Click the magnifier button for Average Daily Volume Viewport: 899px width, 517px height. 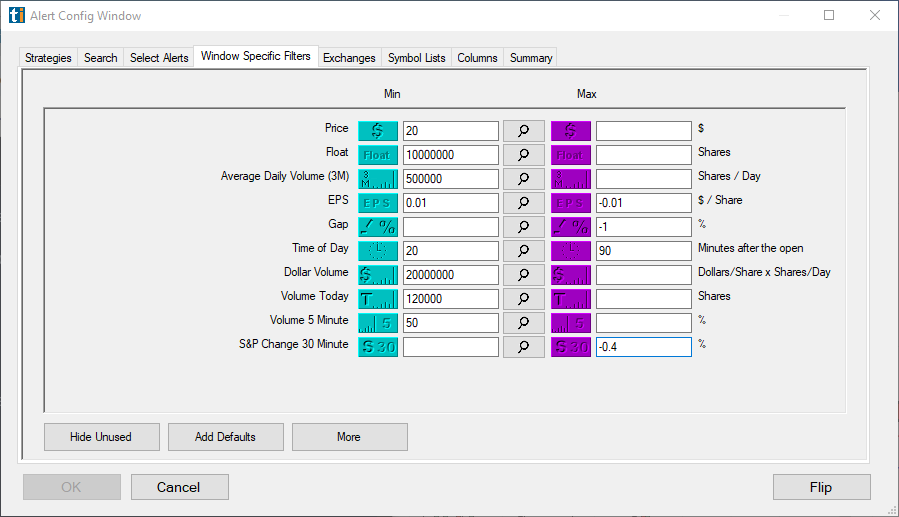(523, 179)
